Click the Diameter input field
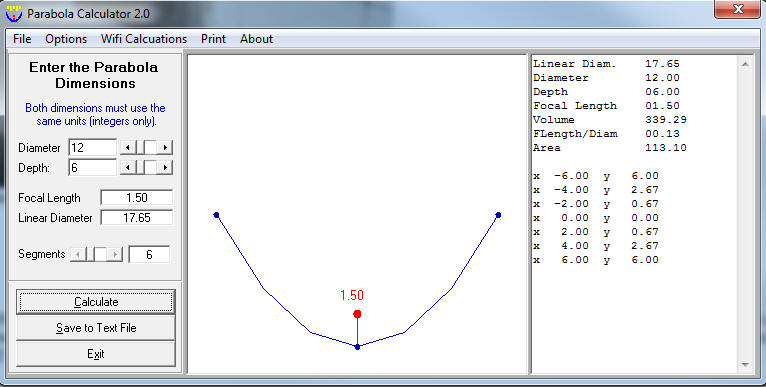Viewport: 766px width, 387px height. [93, 148]
